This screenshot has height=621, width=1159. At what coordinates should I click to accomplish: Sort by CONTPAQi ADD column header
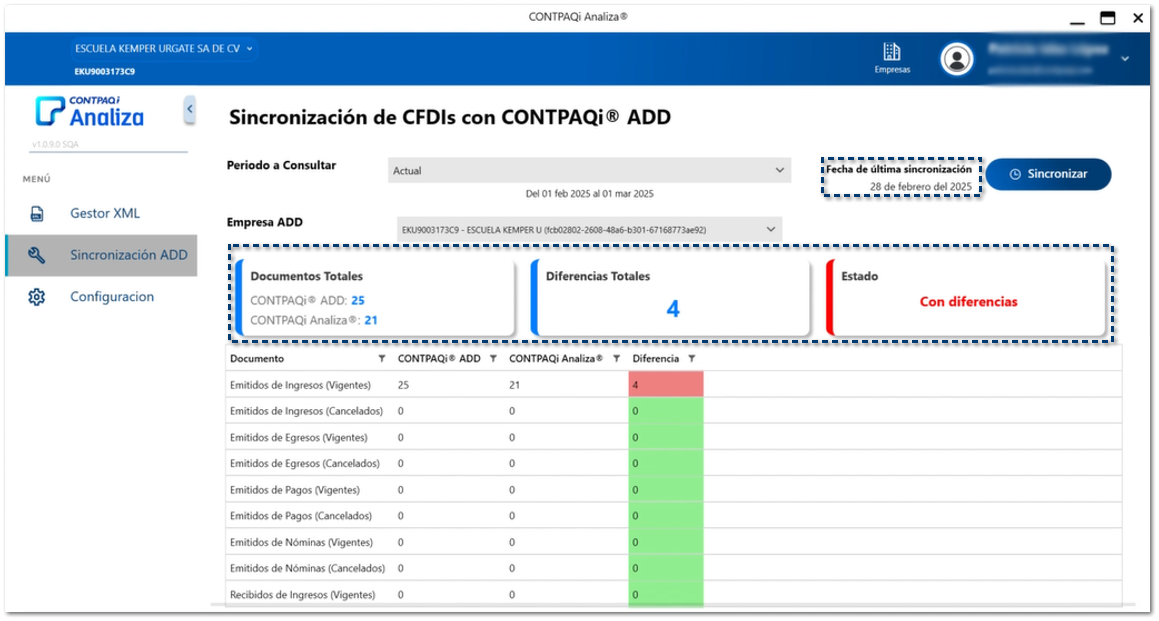click(439, 359)
